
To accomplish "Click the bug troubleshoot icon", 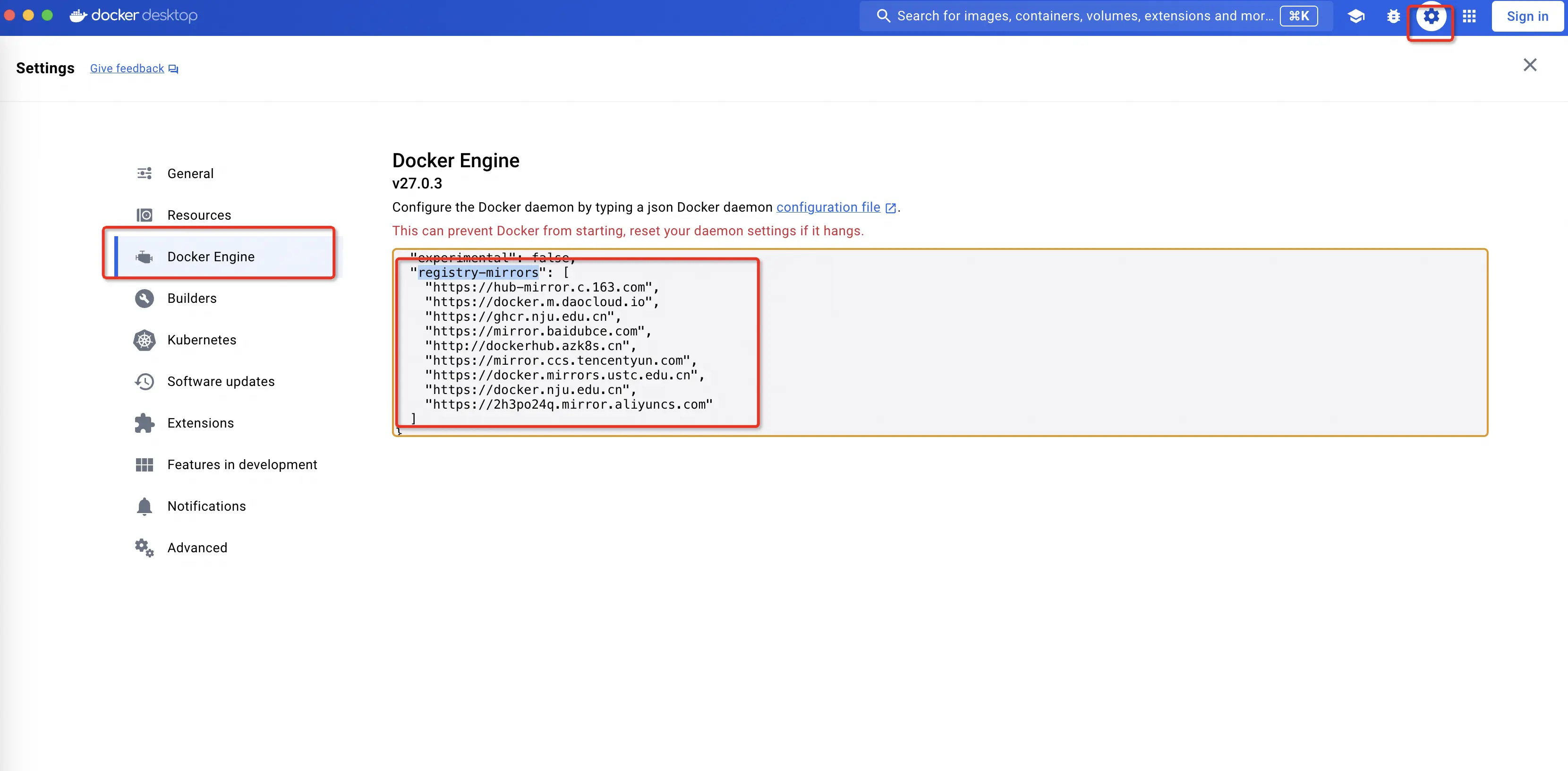I will [1393, 17].
